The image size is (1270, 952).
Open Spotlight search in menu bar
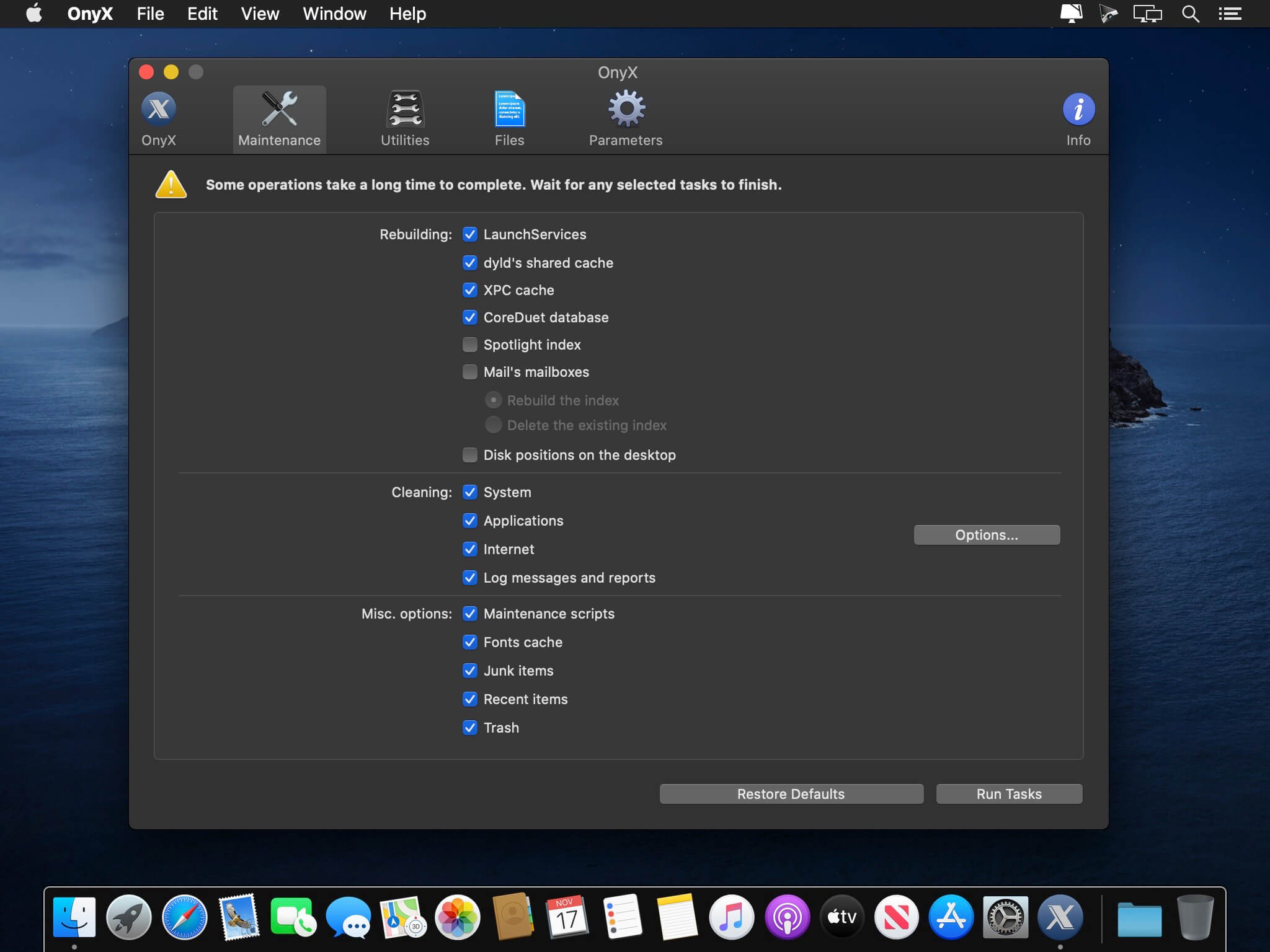click(1190, 14)
